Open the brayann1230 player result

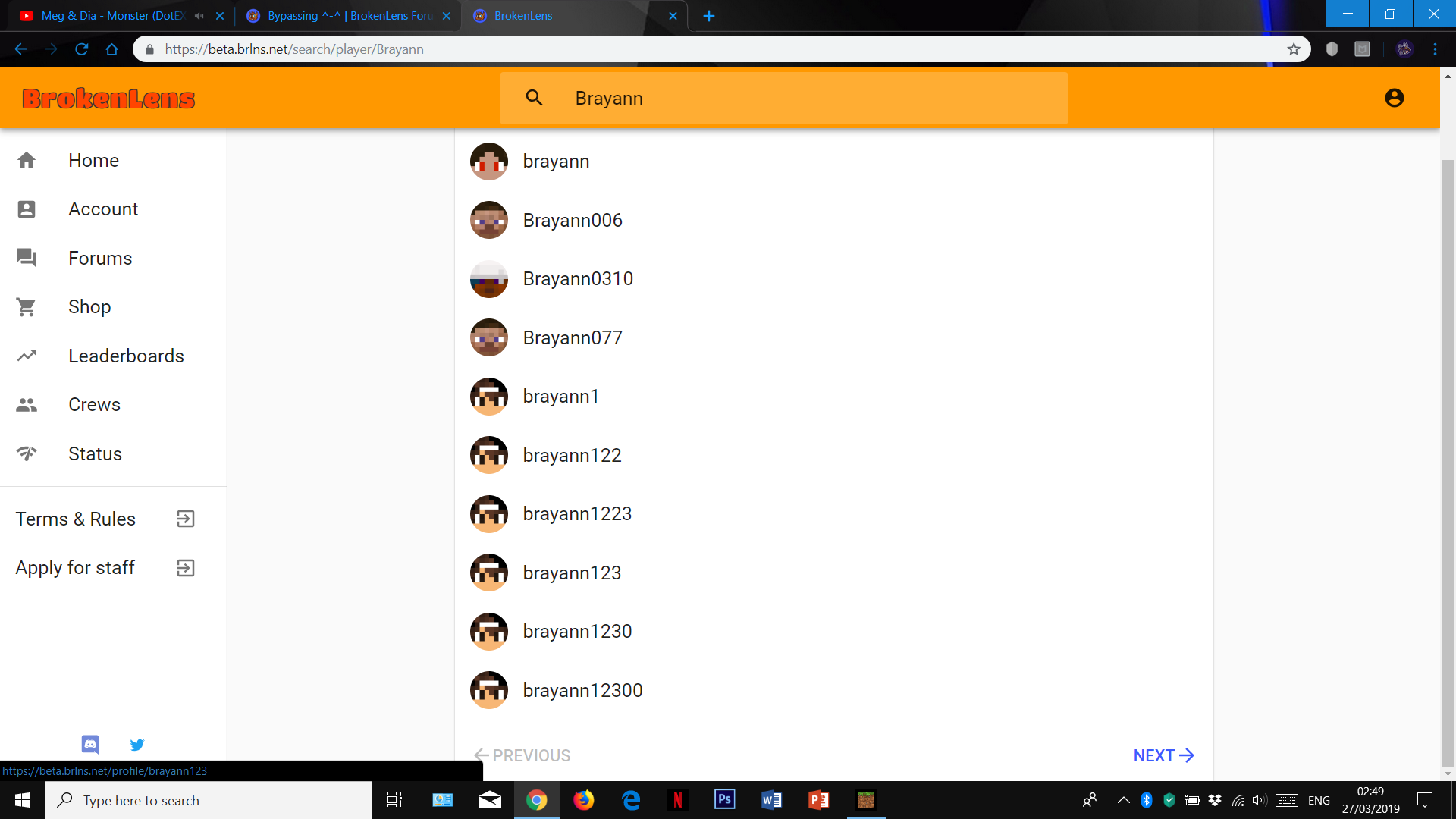[834, 632]
